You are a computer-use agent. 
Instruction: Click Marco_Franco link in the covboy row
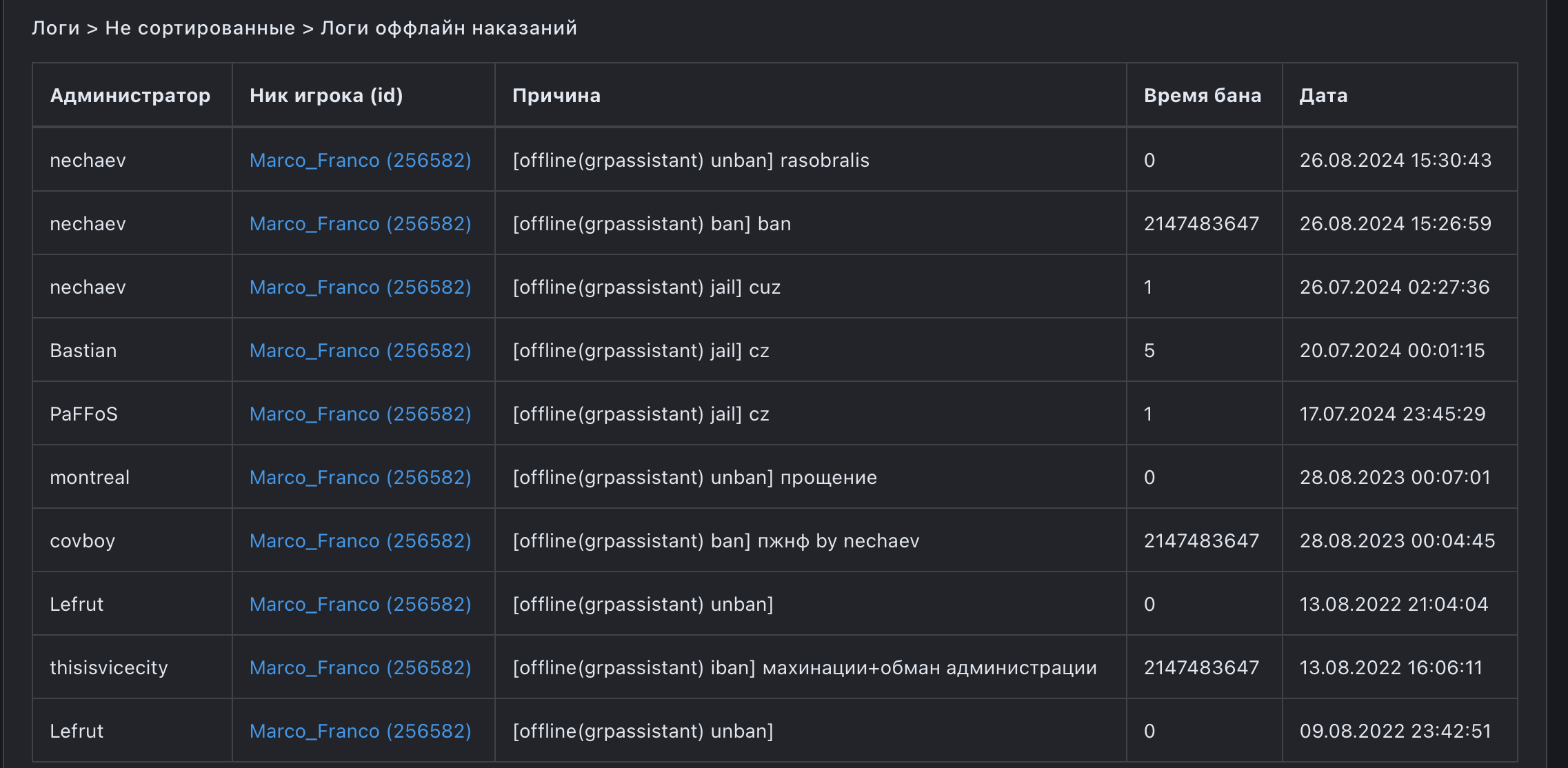(360, 541)
